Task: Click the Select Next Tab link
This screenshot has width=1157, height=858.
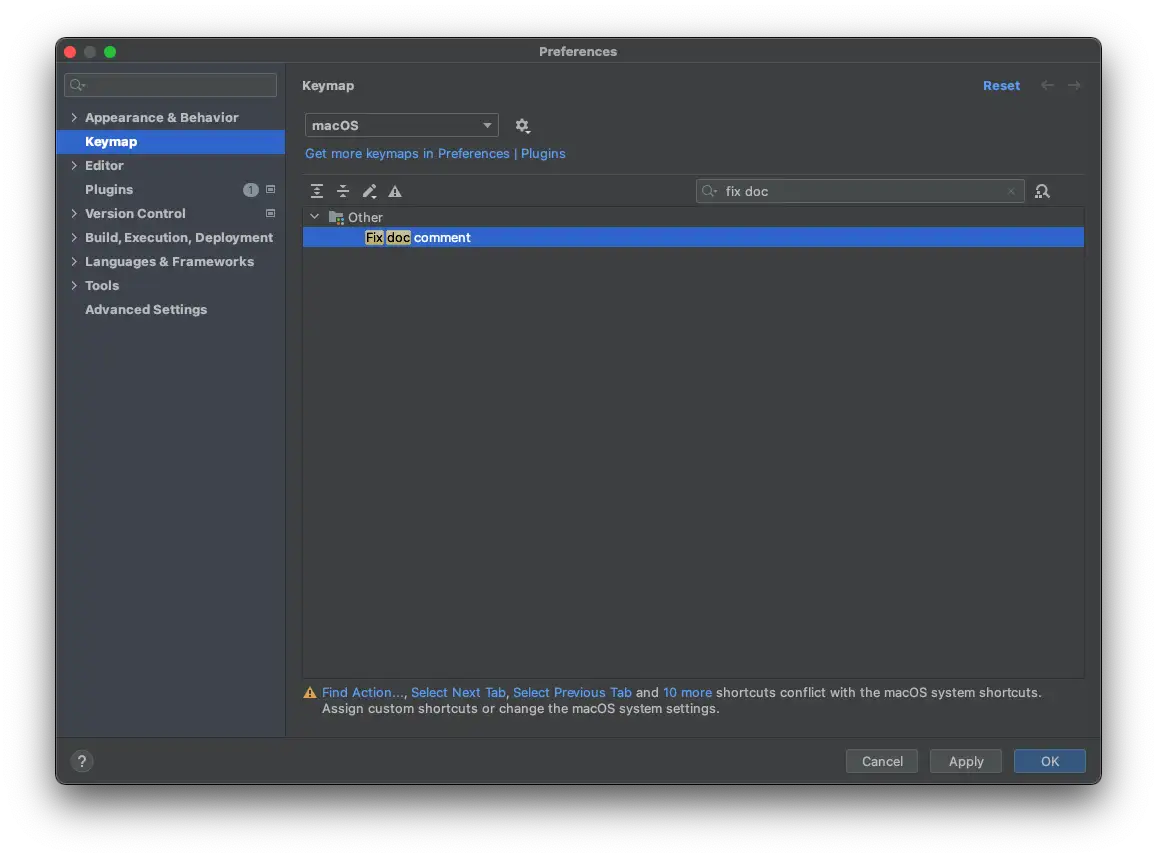Action: pyautogui.click(x=458, y=693)
